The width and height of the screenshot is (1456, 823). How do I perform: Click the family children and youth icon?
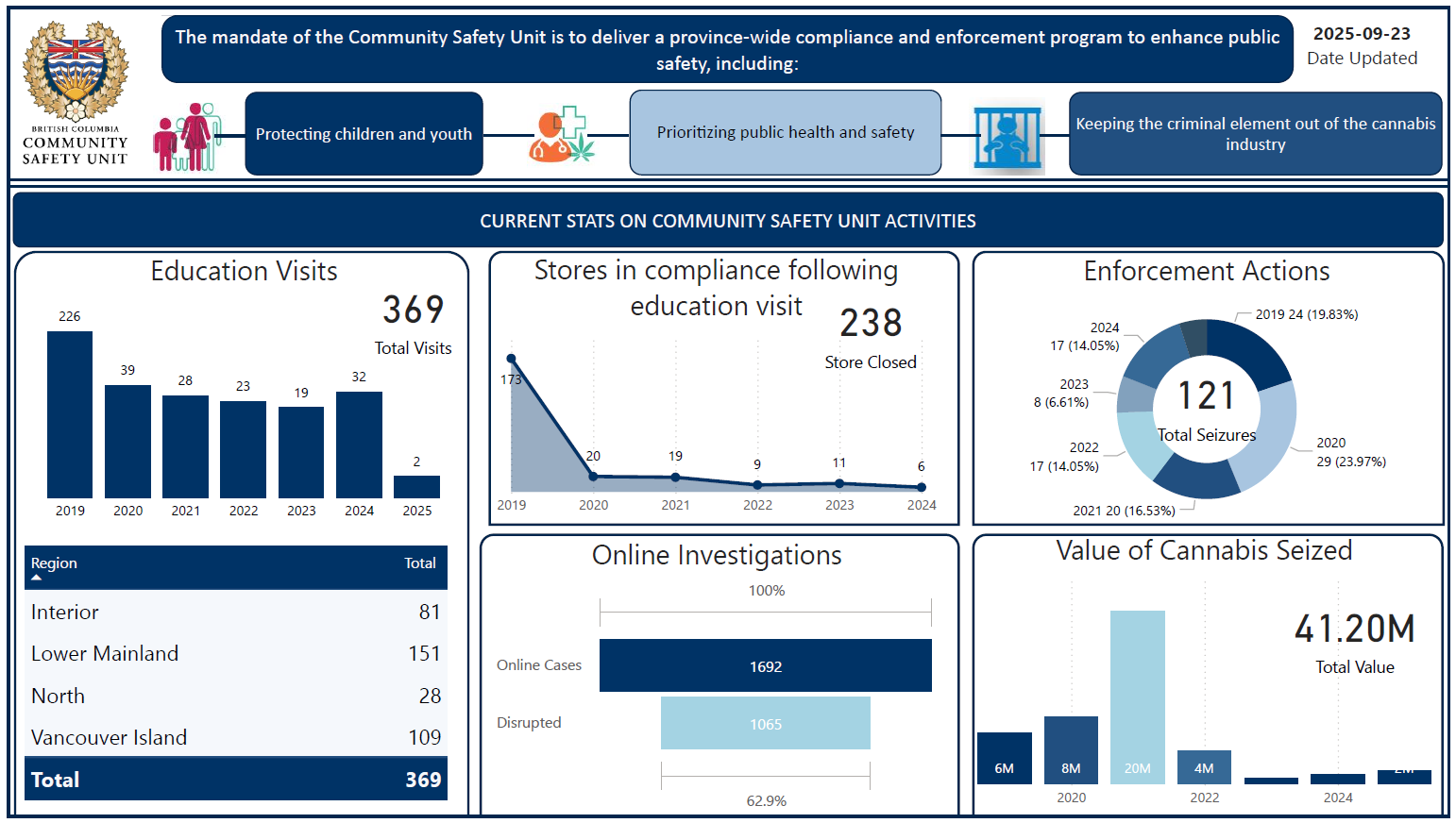coord(188,138)
